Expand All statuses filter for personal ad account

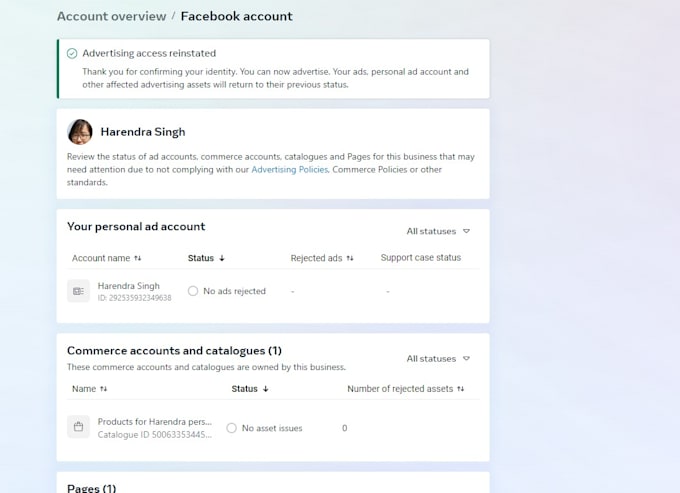(438, 231)
